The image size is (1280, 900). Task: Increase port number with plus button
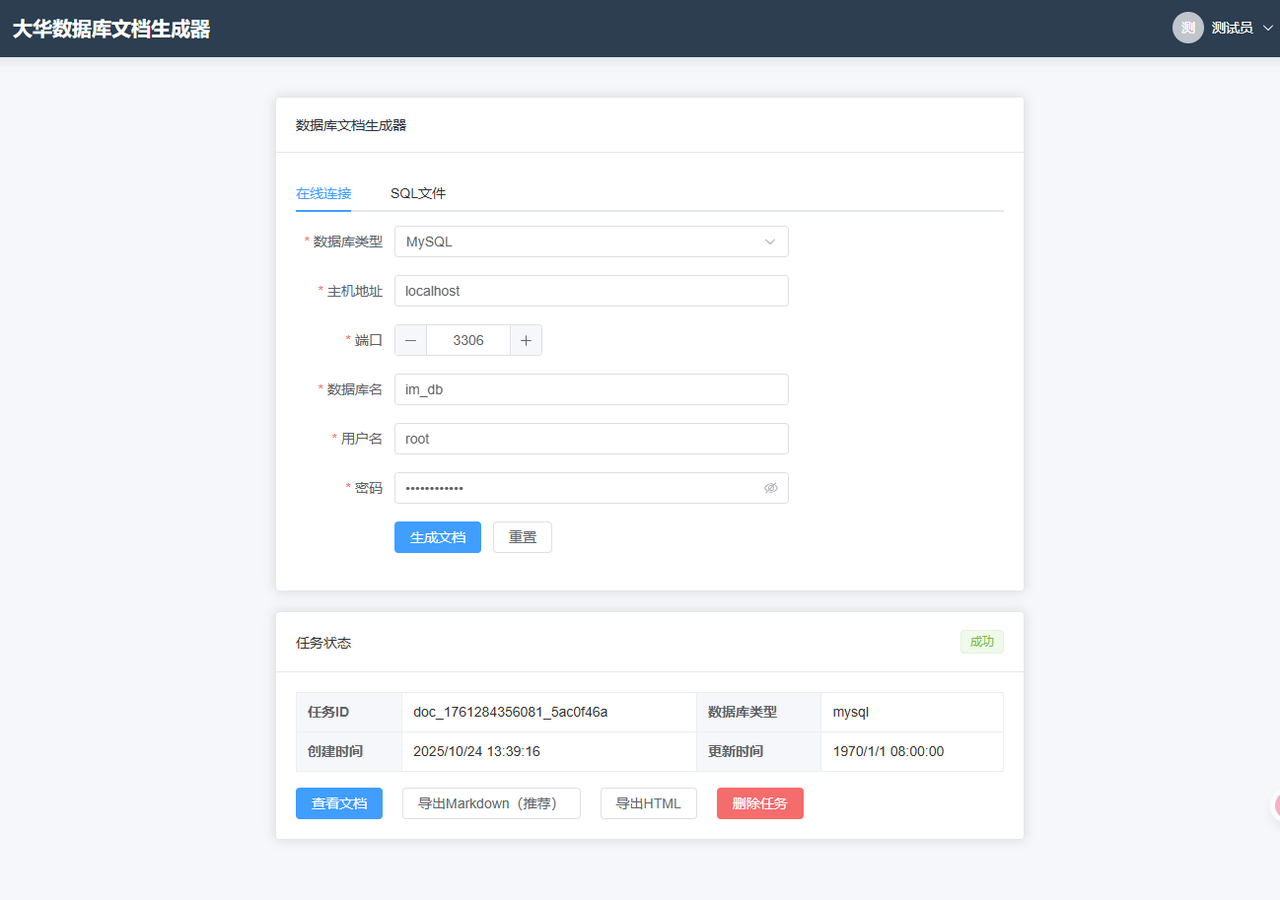point(526,340)
